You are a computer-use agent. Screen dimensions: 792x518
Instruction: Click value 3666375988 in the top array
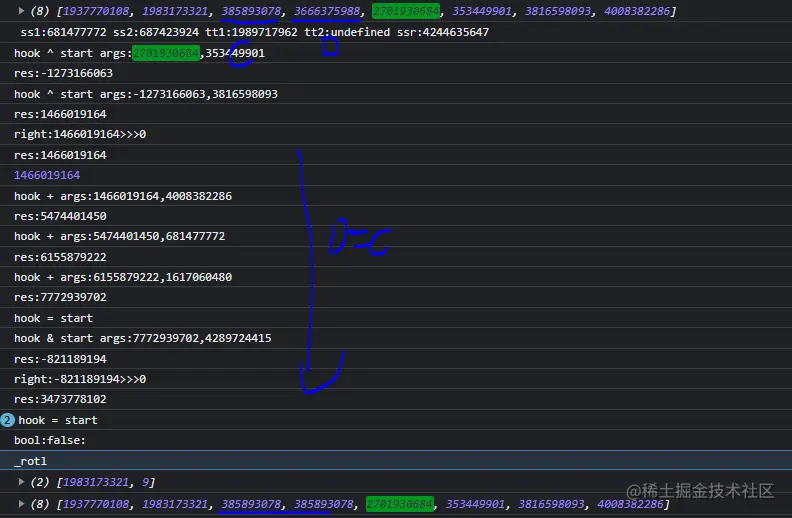(x=327, y=11)
